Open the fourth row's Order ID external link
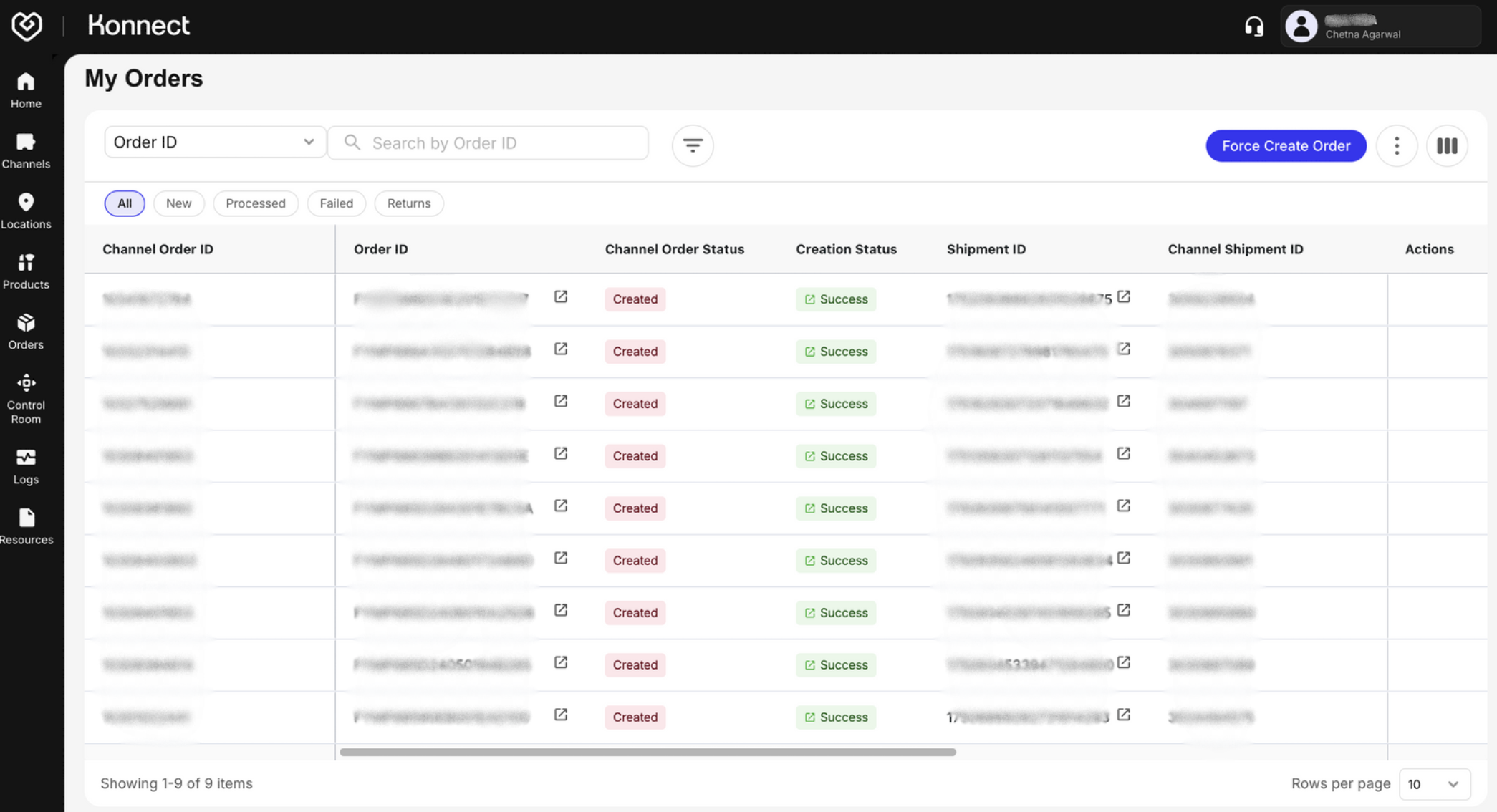Image resolution: width=1497 pixels, height=812 pixels. pyautogui.click(x=561, y=453)
